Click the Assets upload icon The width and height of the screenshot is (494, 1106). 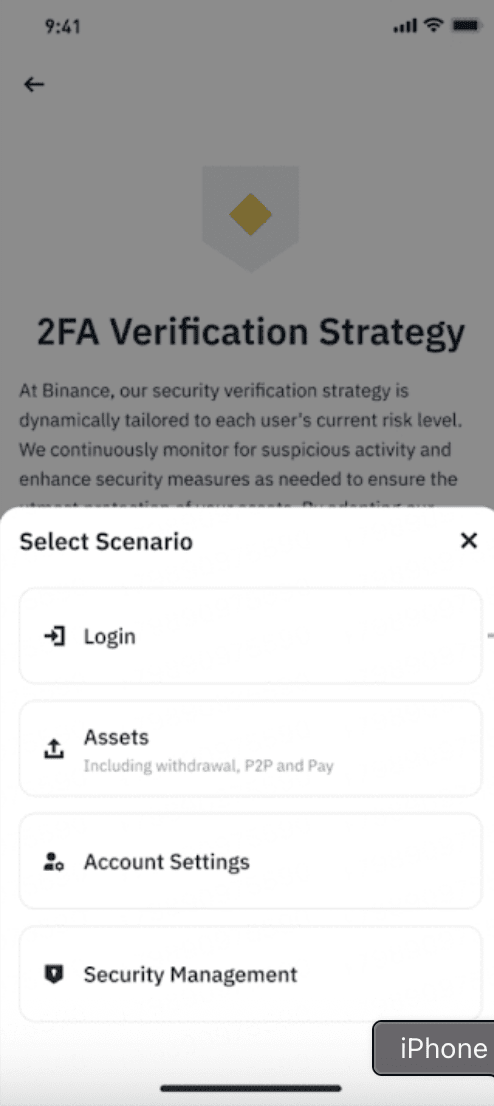(54, 749)
